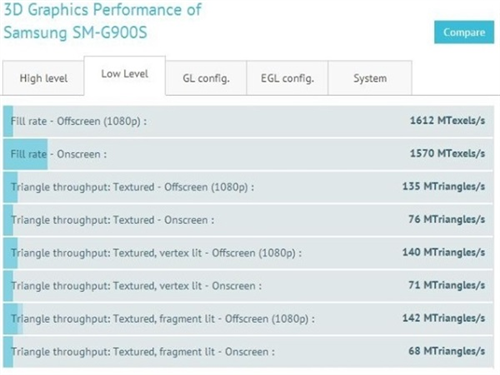Viewport: 500px width, 375px height.
Task: Click the Samsung SM-G900S heading
Action: pyautogui.click(x=75, y=33)
